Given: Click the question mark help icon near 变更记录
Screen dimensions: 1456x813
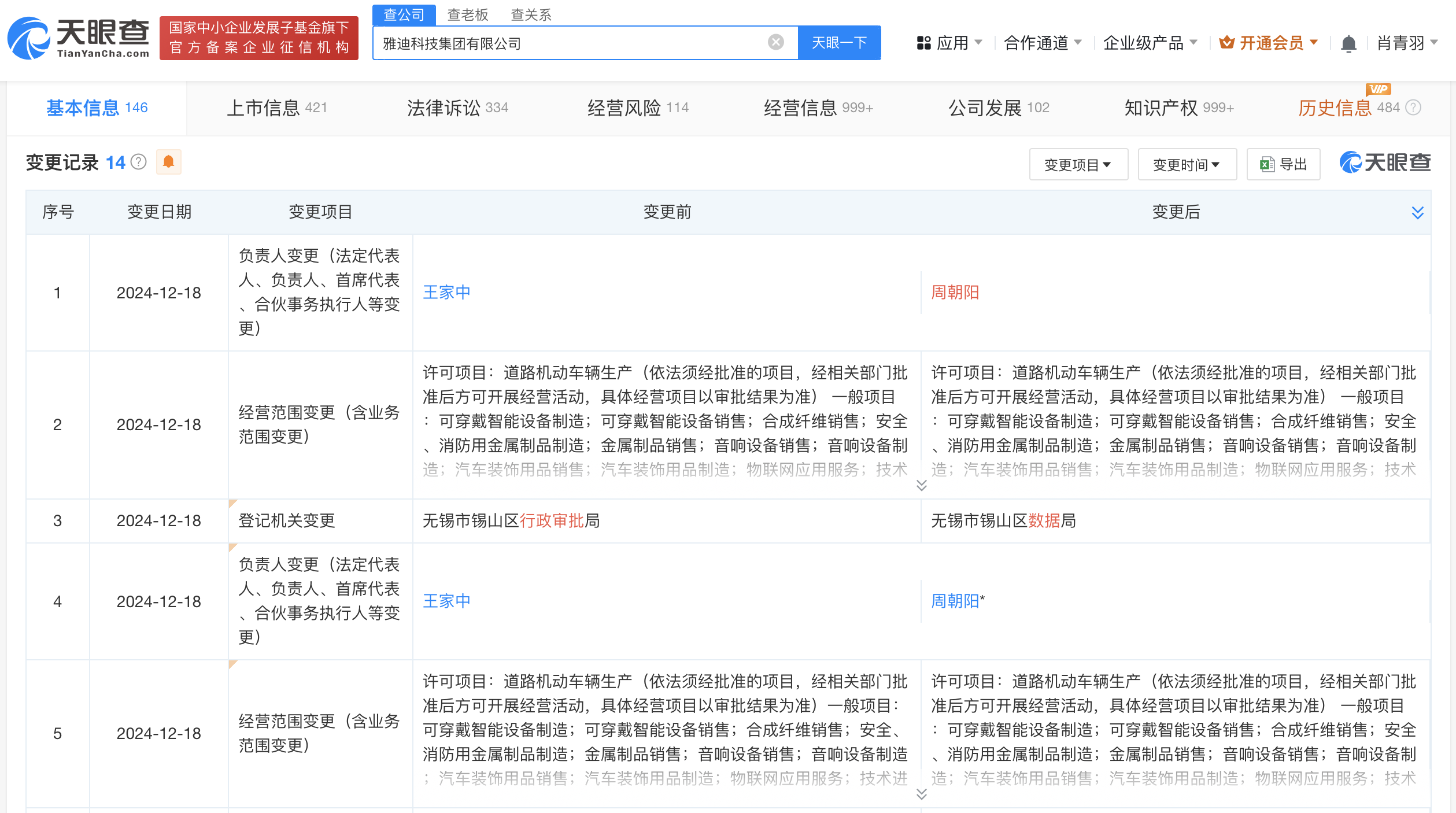Looking at the screenshot, I should click(x=139, y=162).
